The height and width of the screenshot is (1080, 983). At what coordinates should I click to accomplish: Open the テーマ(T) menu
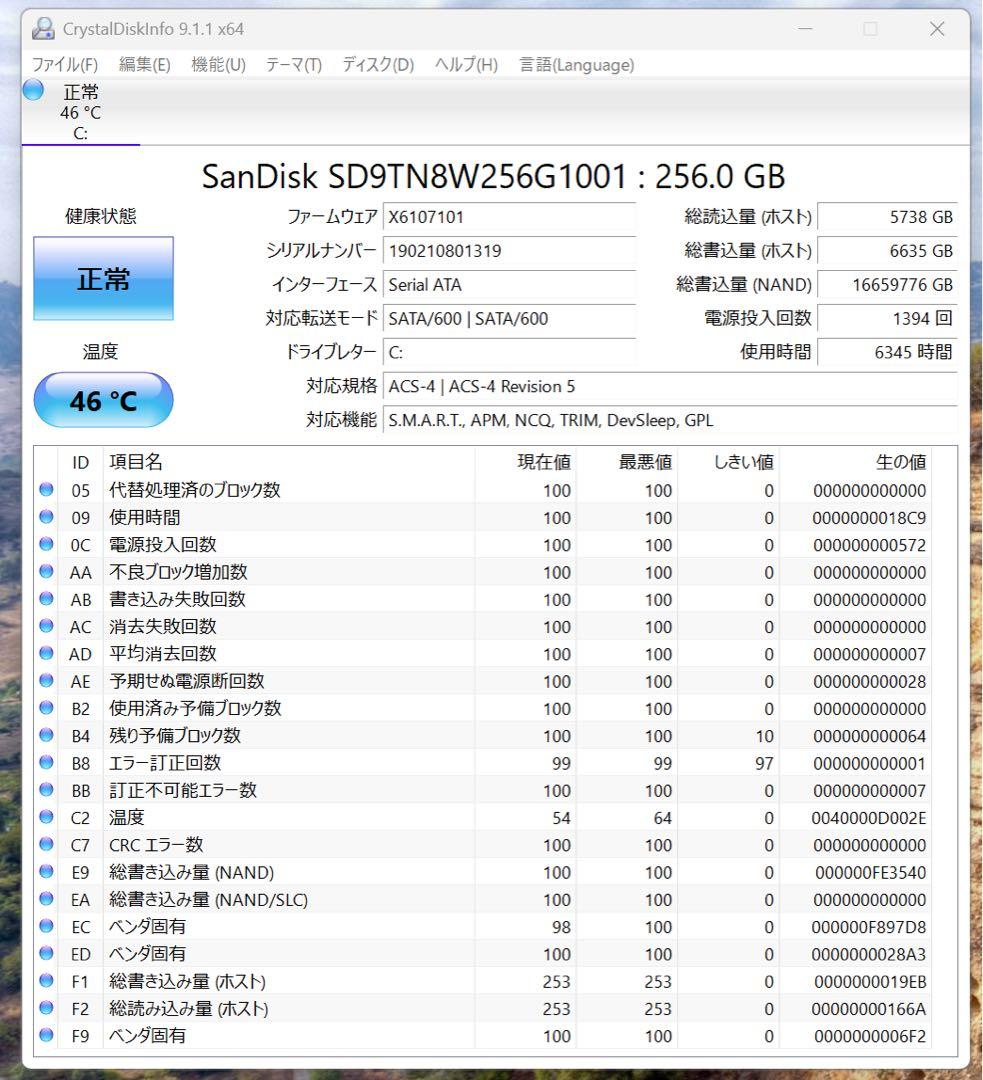pos(291,64)
